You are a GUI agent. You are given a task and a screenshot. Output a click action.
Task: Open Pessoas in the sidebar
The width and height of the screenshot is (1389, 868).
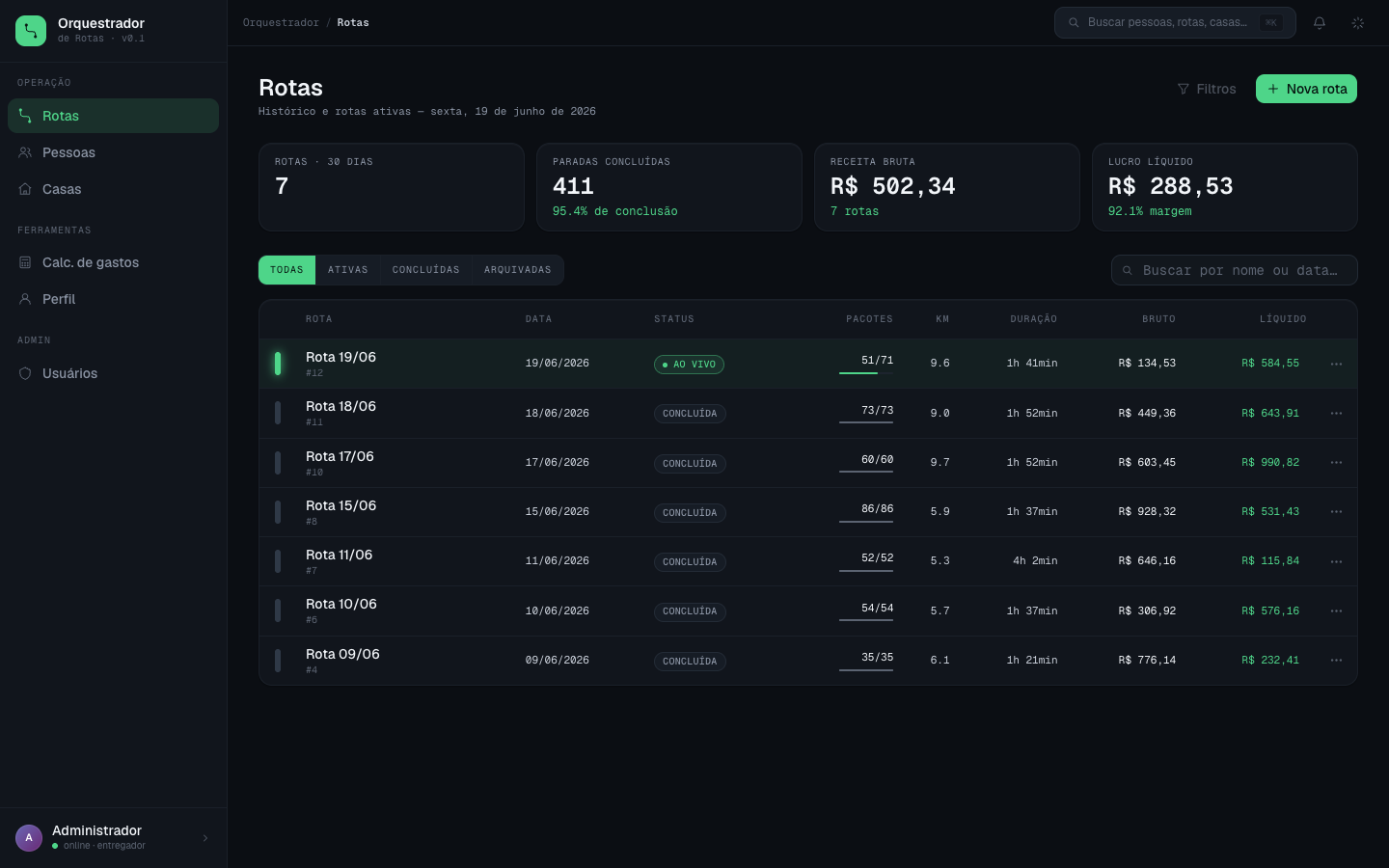pos(113,152)
